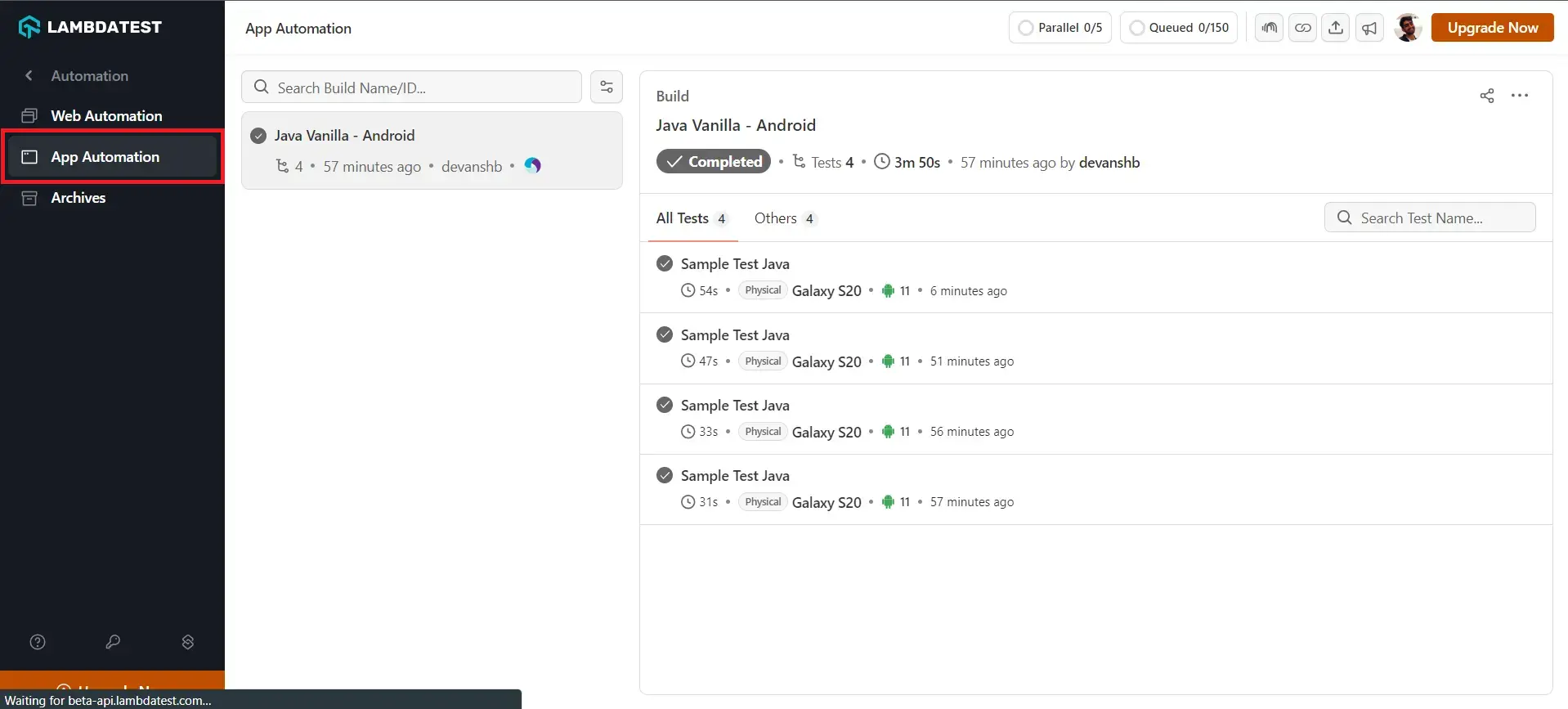
Task: Open the access key icon
Action: tap(113, 642)
